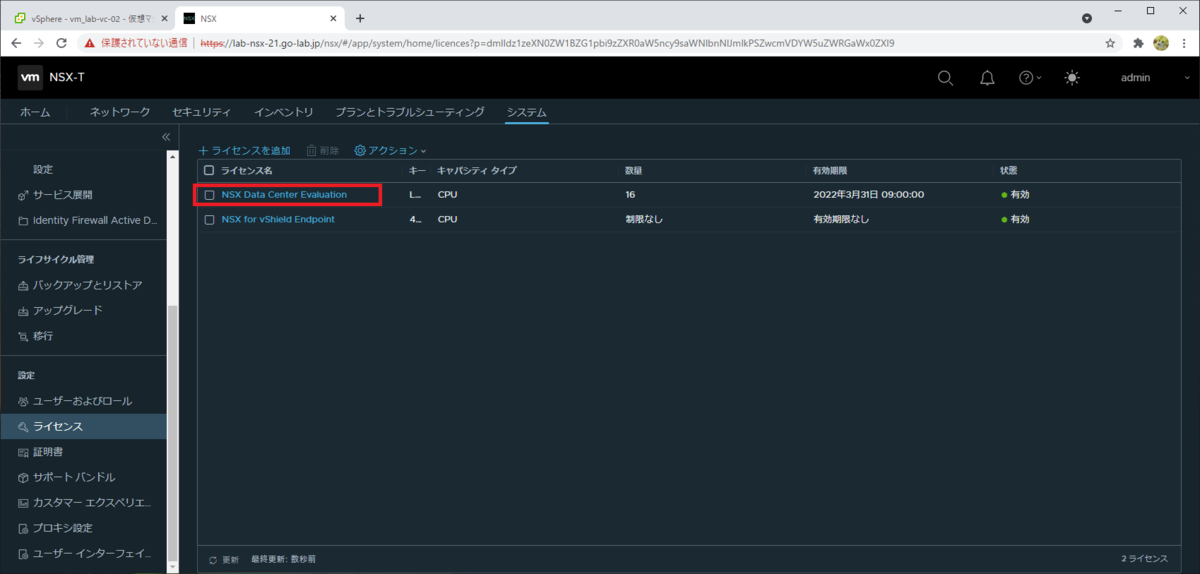
Task: Click the 2022年3月31日 09:00:00 expiry cell
Action: pos(869,195)
